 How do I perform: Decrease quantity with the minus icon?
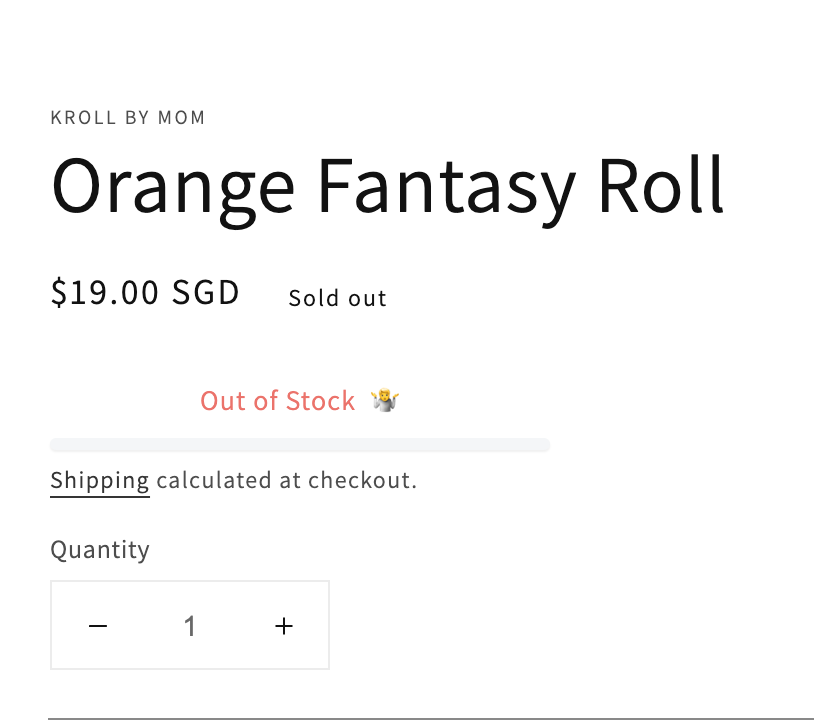click(x=98, y=626)
